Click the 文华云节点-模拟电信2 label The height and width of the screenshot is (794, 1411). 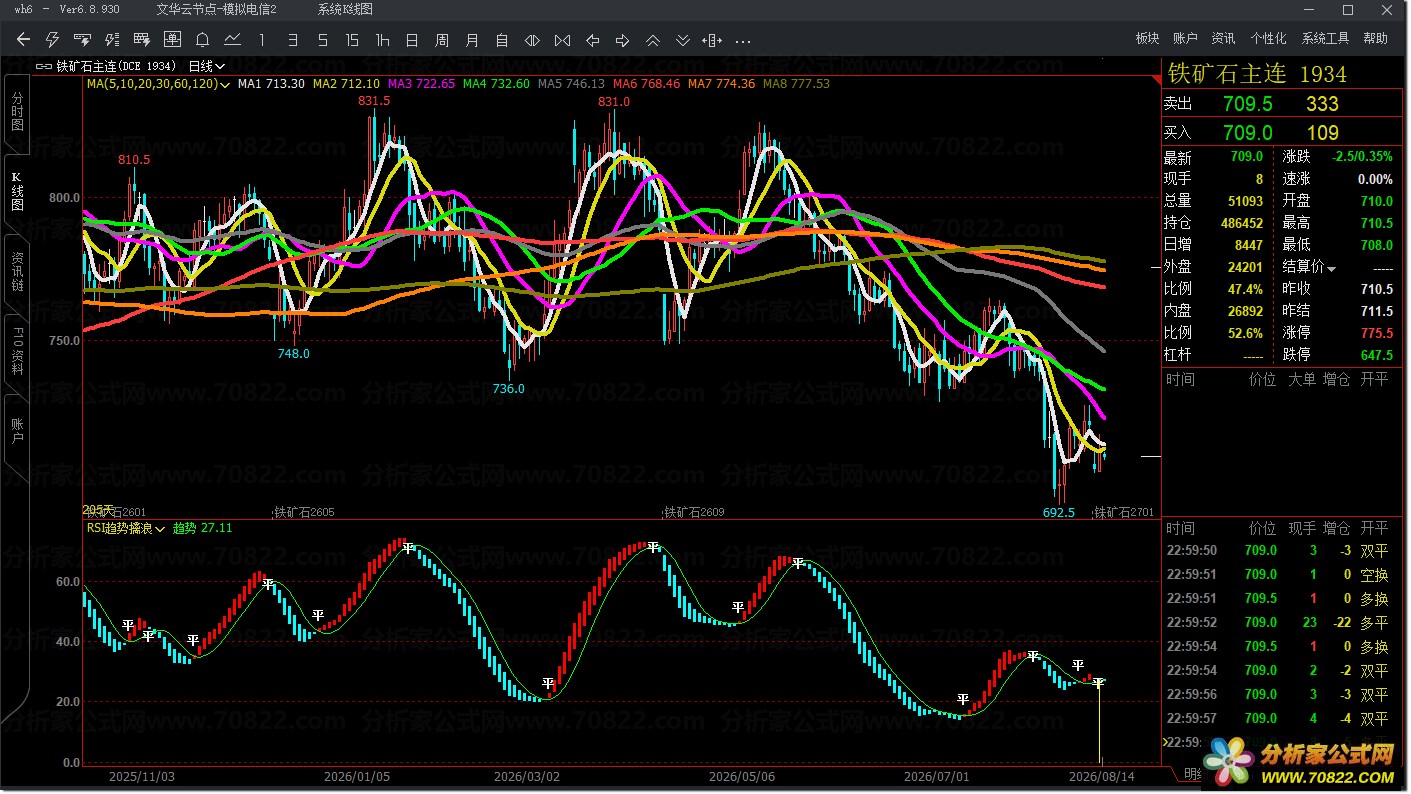pyautogui.click(x=216, y=9)
